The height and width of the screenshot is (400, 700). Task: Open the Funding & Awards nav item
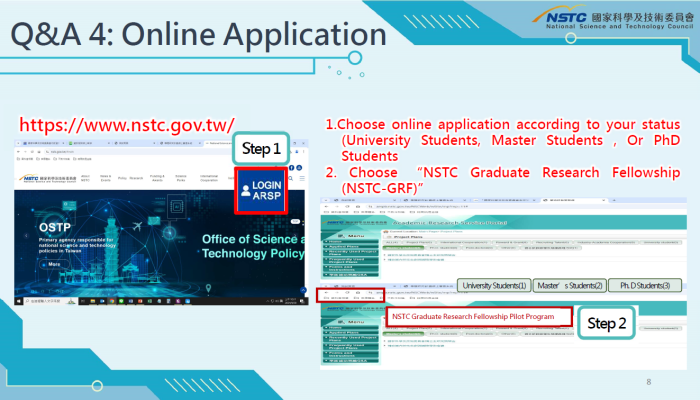pos(158,178)
